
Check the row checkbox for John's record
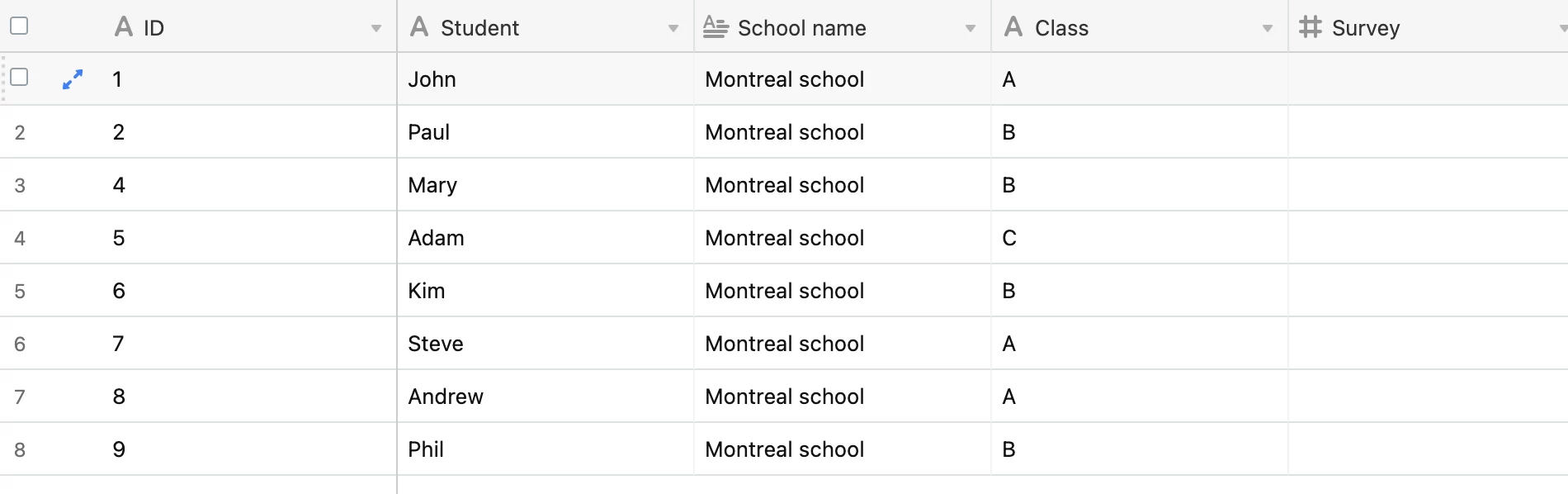(19, 77)
